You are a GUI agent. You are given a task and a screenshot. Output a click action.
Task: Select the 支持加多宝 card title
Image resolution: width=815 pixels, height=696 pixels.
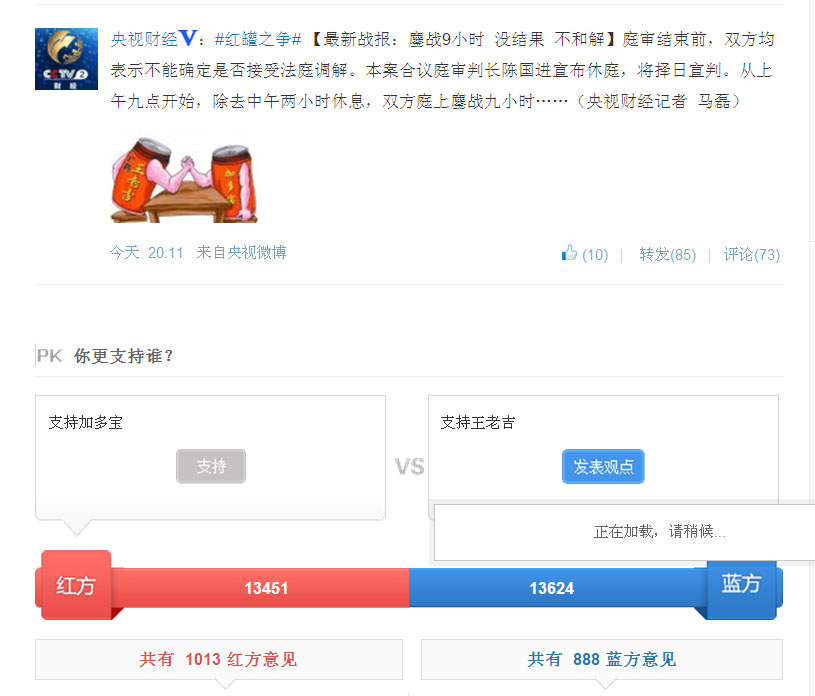86,422
